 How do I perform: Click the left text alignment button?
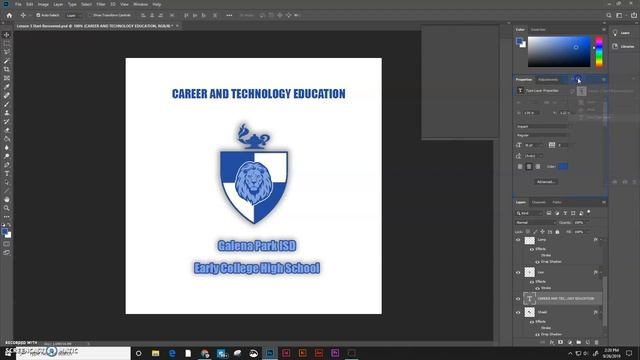pos(520,167)
